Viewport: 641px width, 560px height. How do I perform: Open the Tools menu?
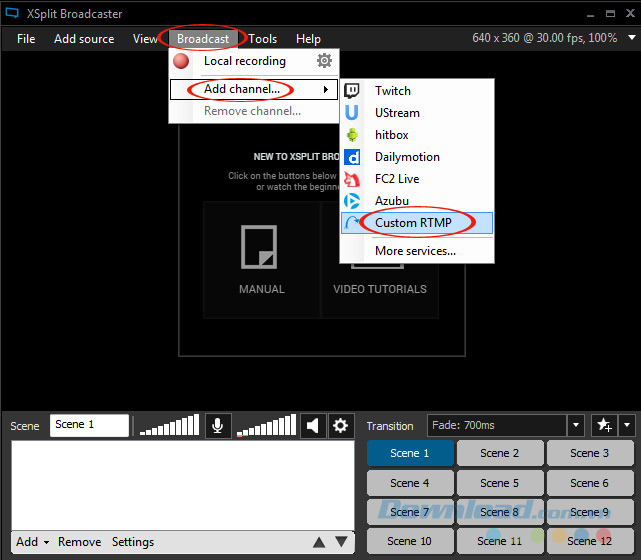pyautogui.click(x=263, y=39)
